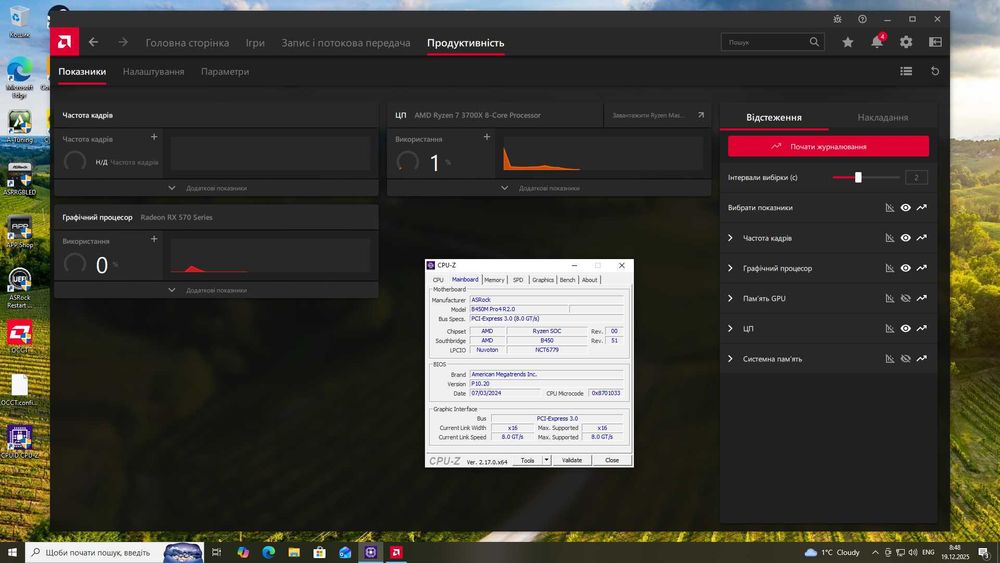
Task: Open Головна сторінка tab
Action: tap(187, 43)
